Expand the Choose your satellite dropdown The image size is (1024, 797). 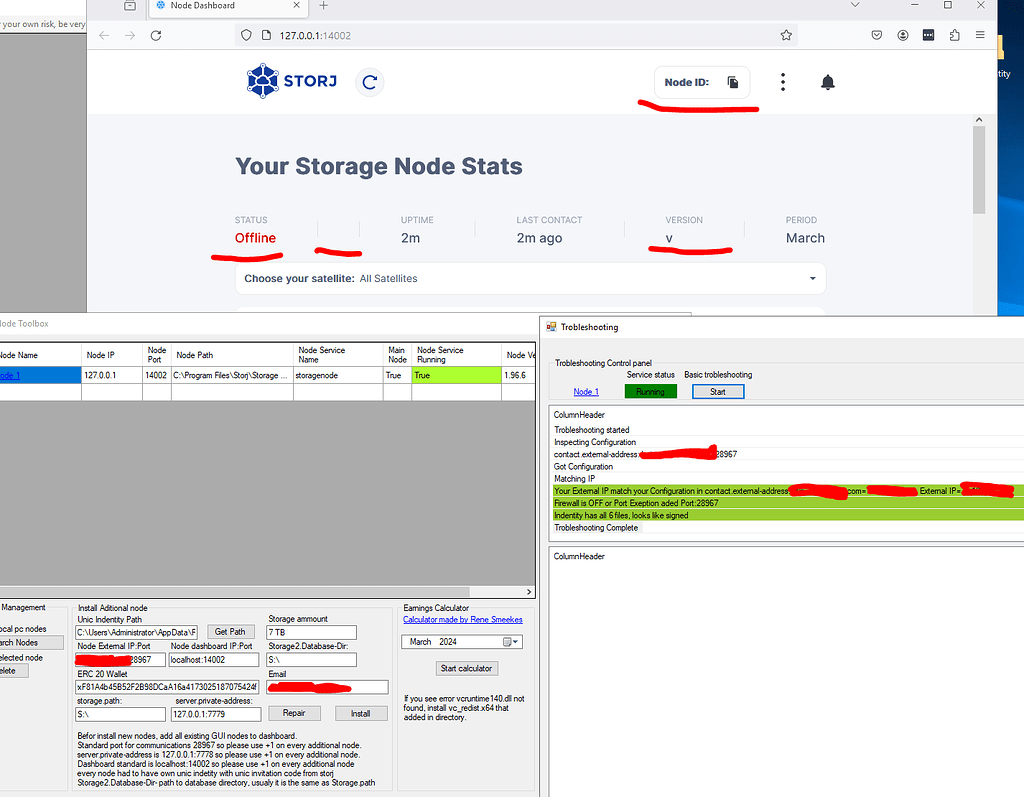(x=811, y=278)
